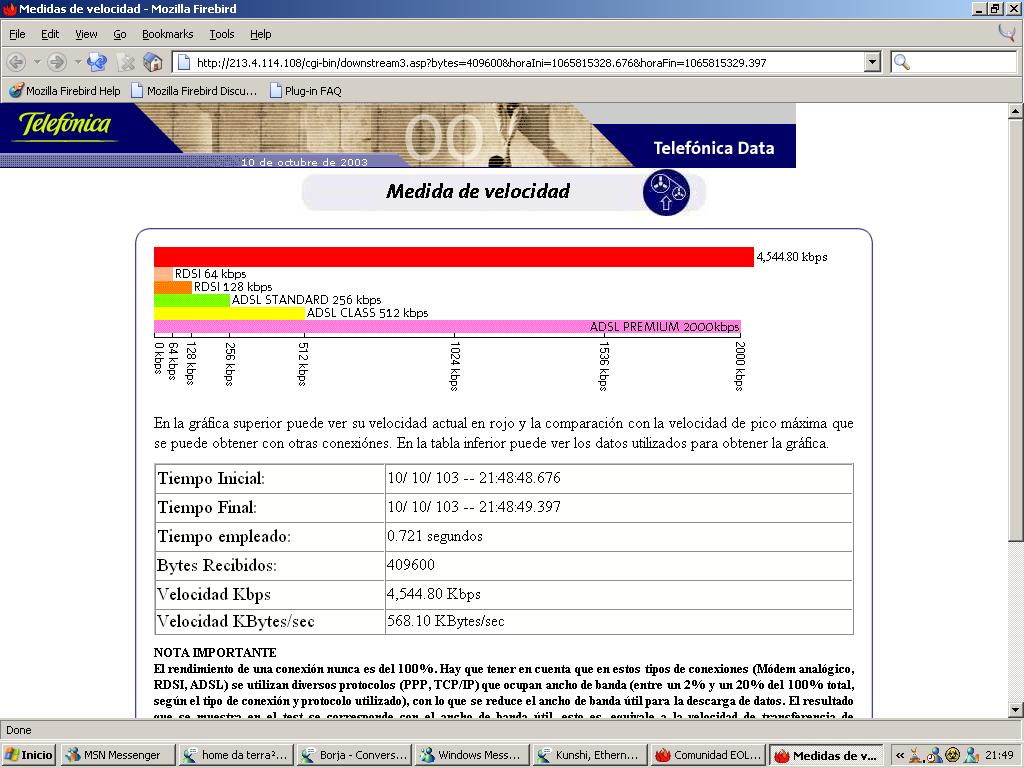The height and width of the screenshot is (768, 1024).
Task: Click the Firebird throbber logo
Action: pyautogui.click(x=1006, y=33)
